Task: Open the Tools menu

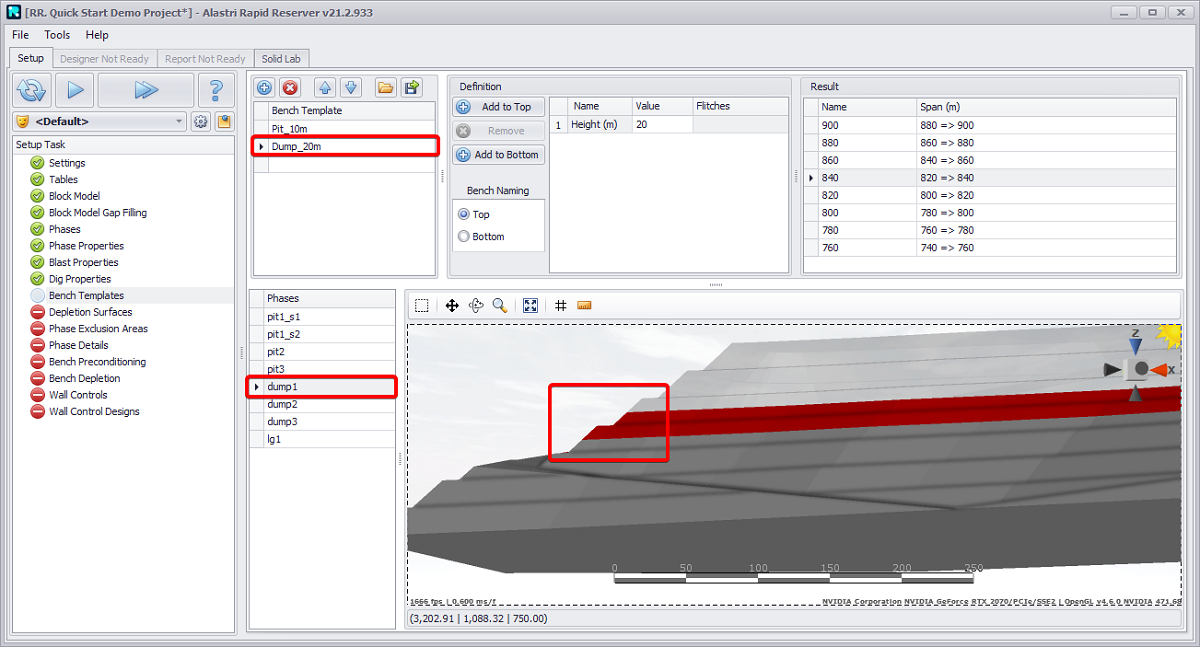Action: (x=57, y=35)
